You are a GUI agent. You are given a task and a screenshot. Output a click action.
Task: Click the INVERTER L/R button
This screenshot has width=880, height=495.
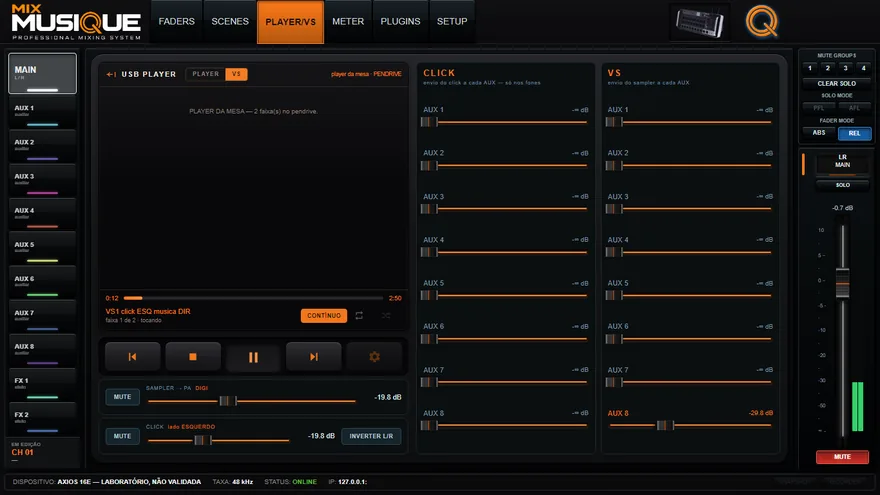[x=371, y=436]
